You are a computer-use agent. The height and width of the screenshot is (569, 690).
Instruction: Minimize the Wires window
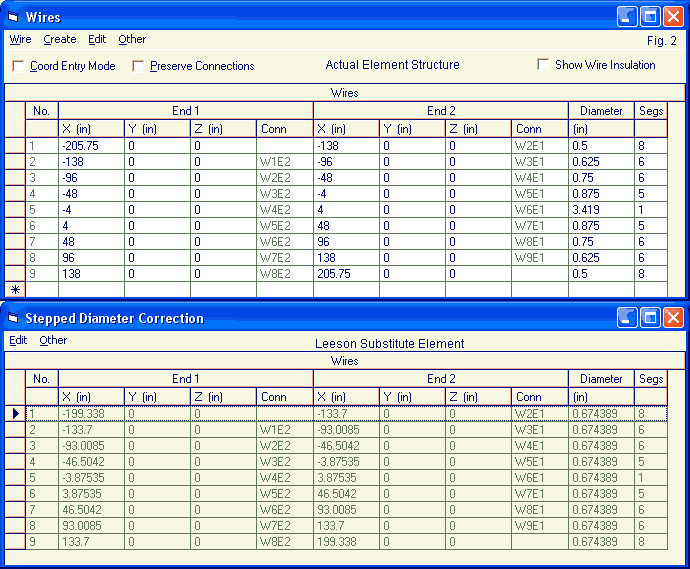tap(626, 17)
